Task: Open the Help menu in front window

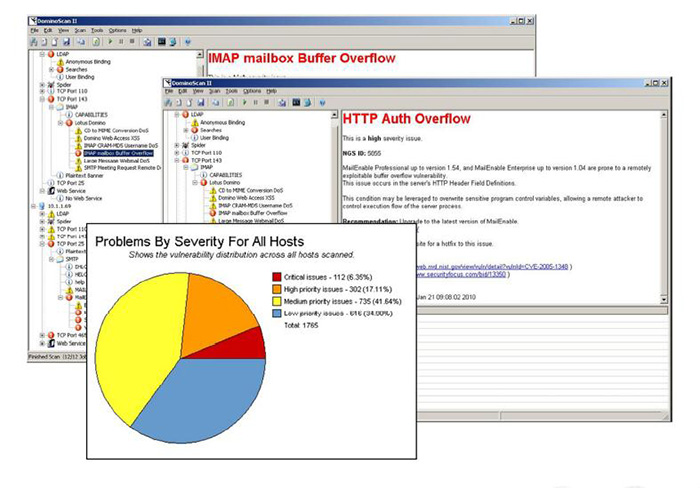Action: 271,91
